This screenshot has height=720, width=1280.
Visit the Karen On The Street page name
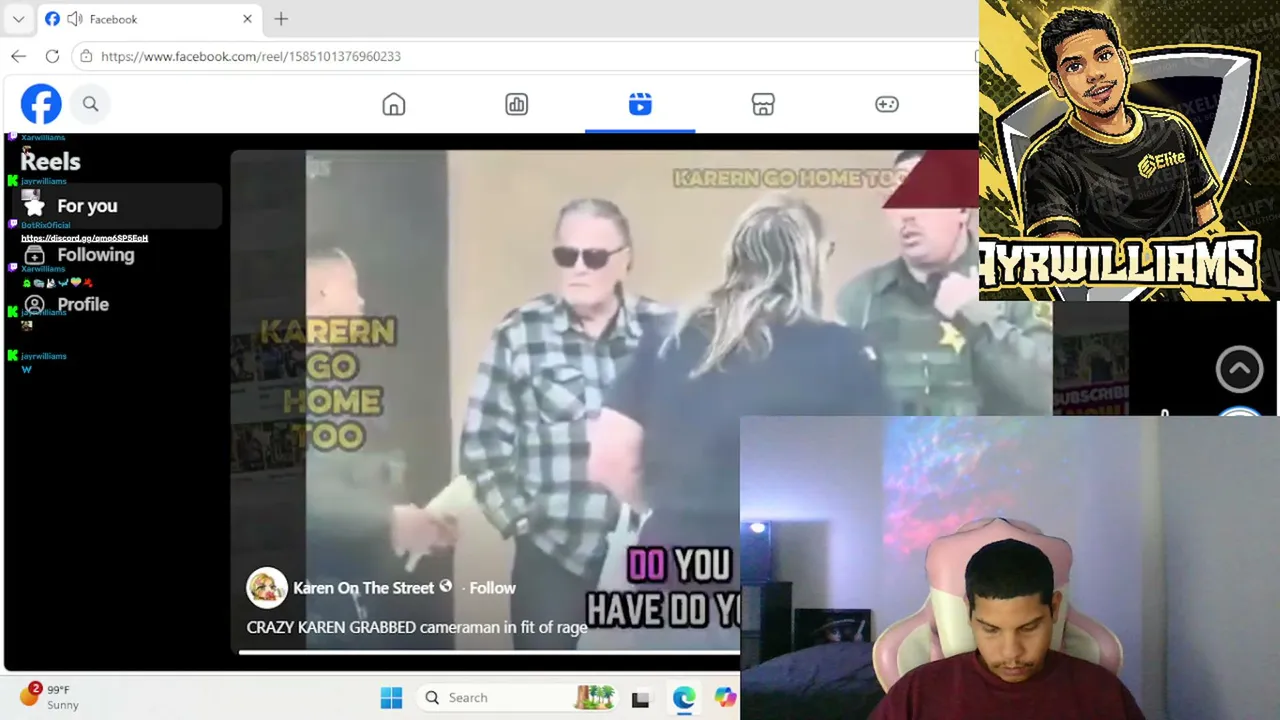click(363, 588)
